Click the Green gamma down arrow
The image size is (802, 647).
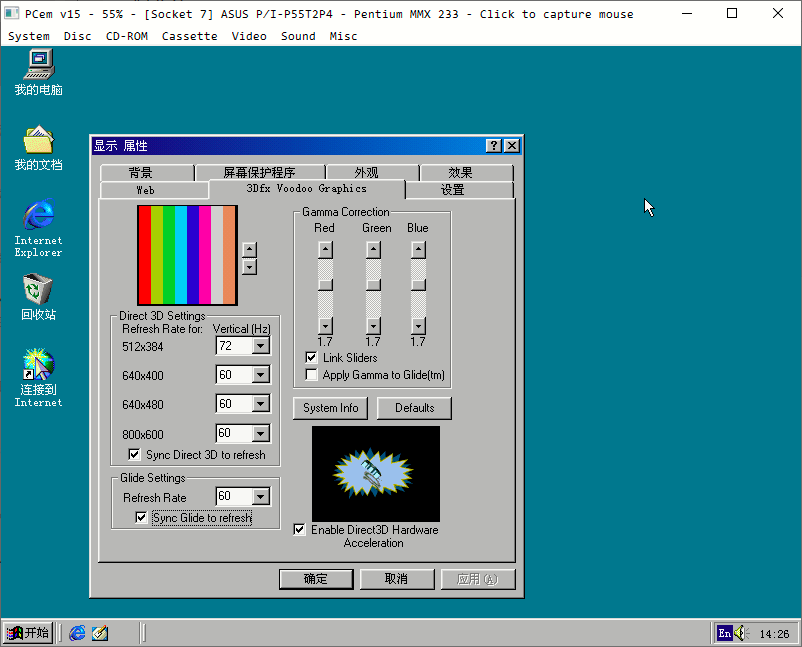373,326
